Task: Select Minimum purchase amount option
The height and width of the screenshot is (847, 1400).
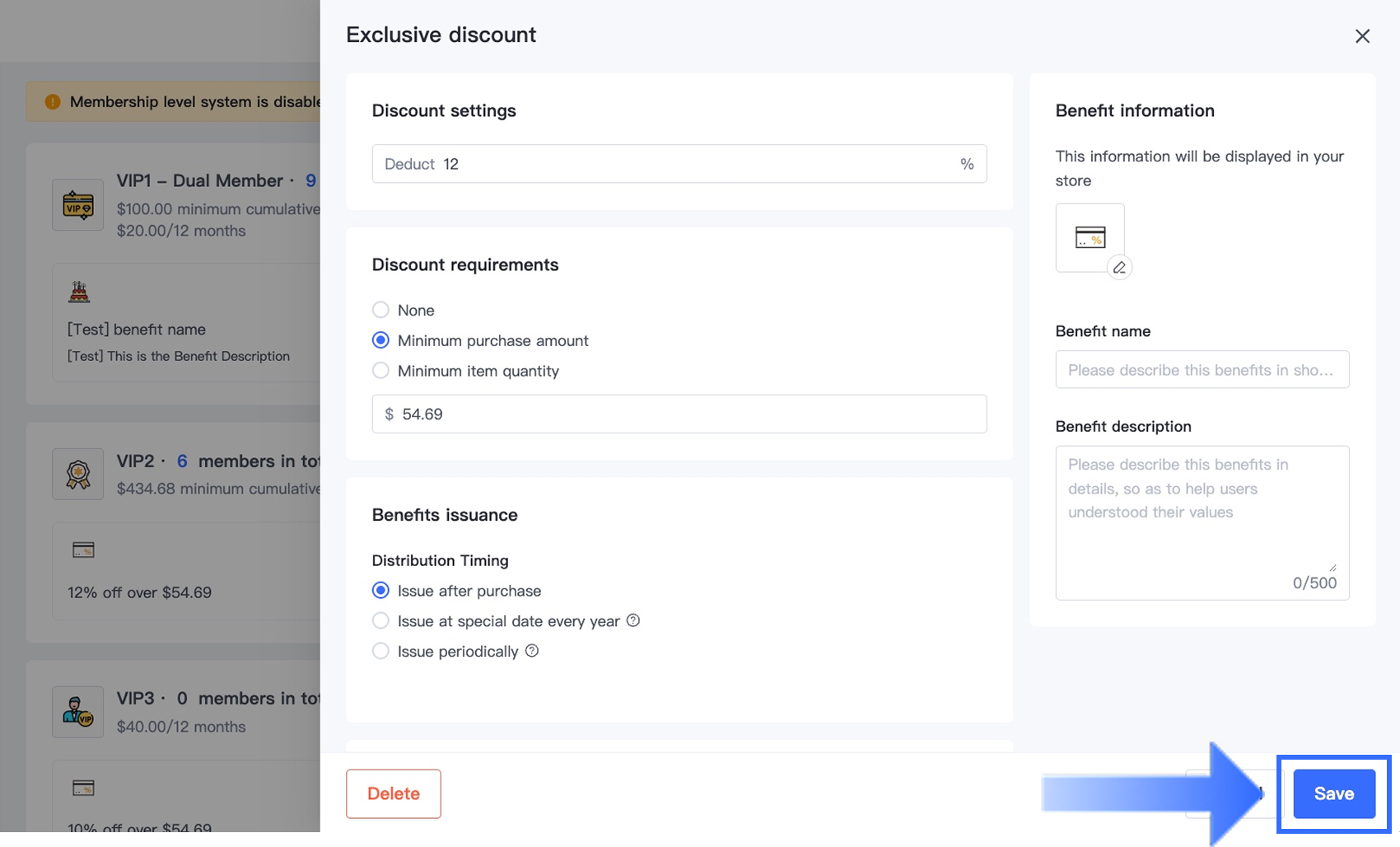Action: click(x=380, y=340)
